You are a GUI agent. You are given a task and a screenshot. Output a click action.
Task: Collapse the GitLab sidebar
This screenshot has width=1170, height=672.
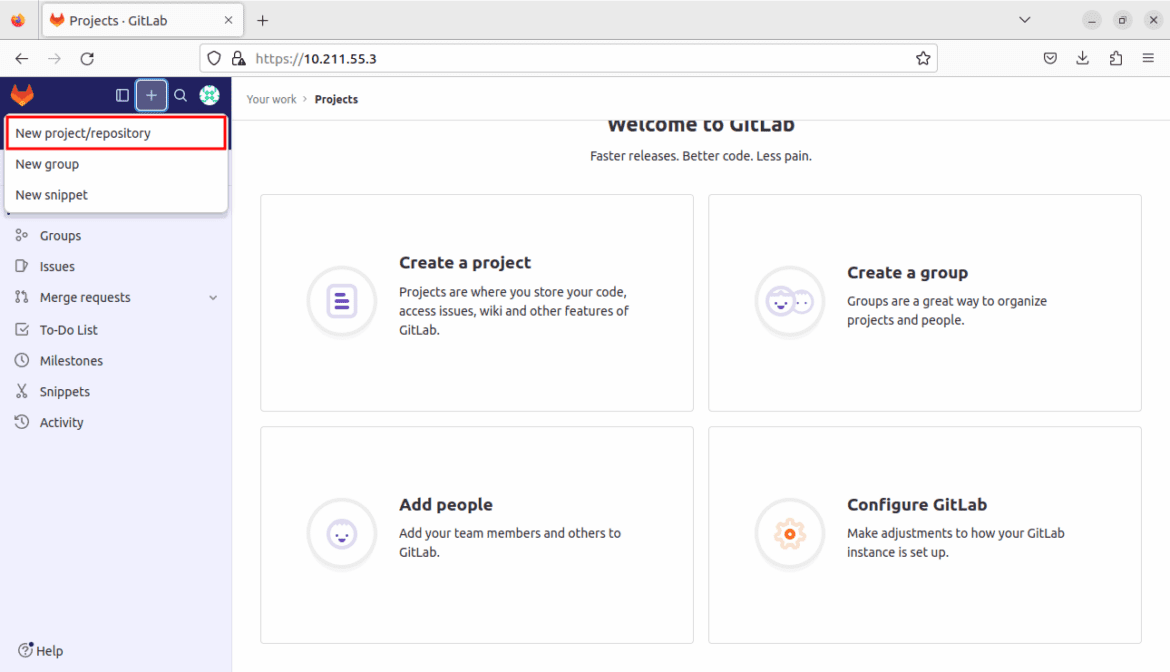(121, 95)
